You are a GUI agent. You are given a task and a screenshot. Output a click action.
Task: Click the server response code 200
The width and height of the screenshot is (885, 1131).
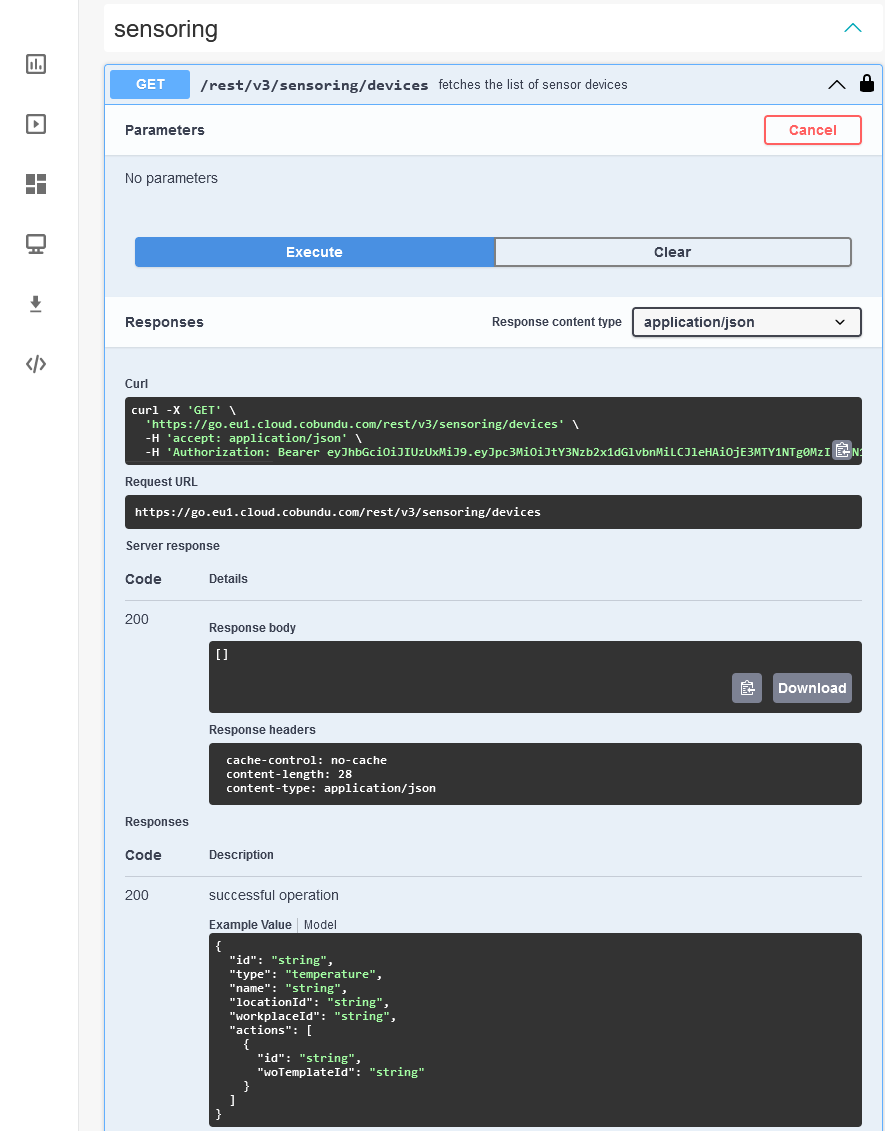[x=137, y=619]
